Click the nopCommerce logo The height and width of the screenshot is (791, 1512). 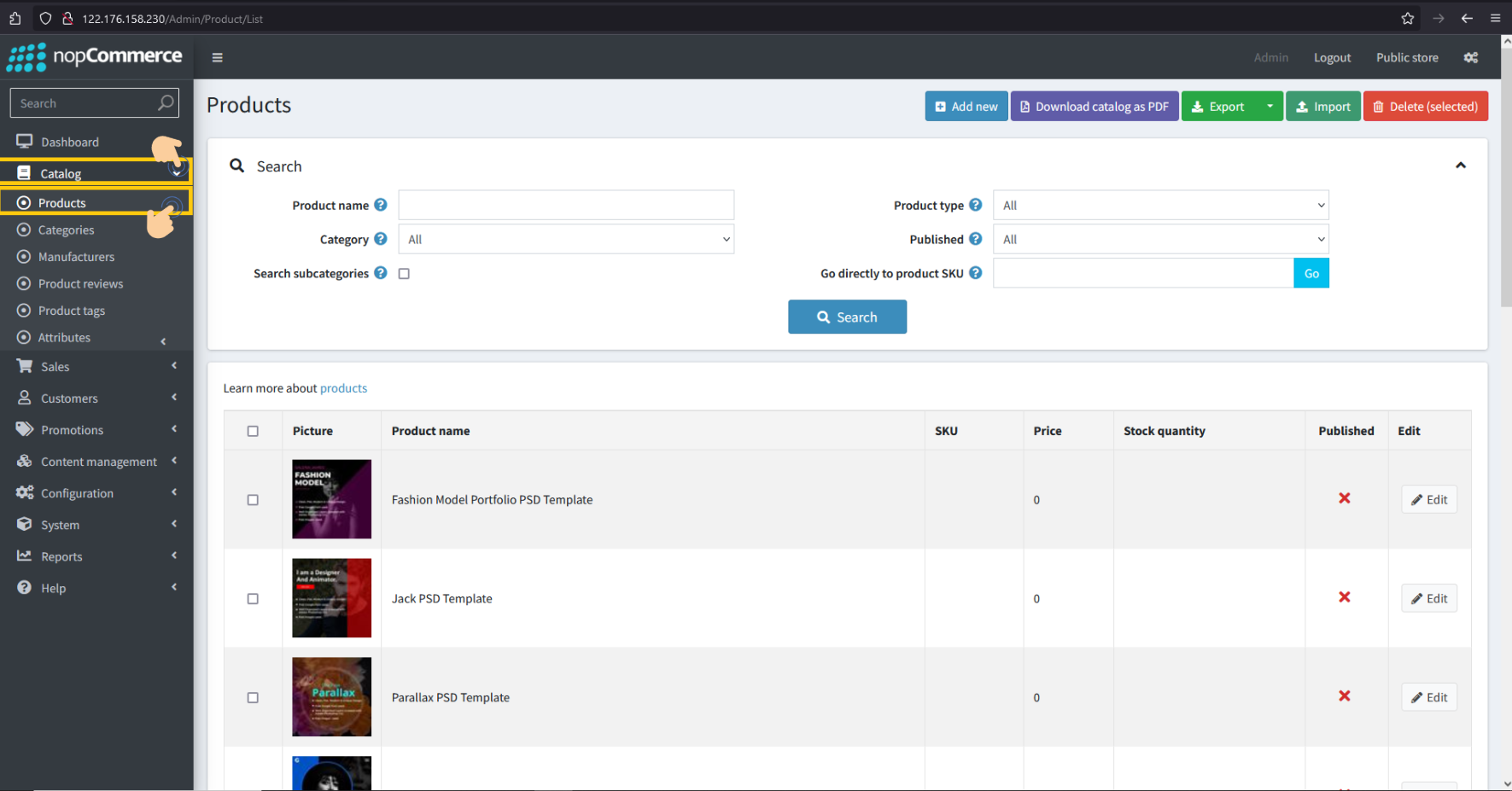[x=95, y=57]
